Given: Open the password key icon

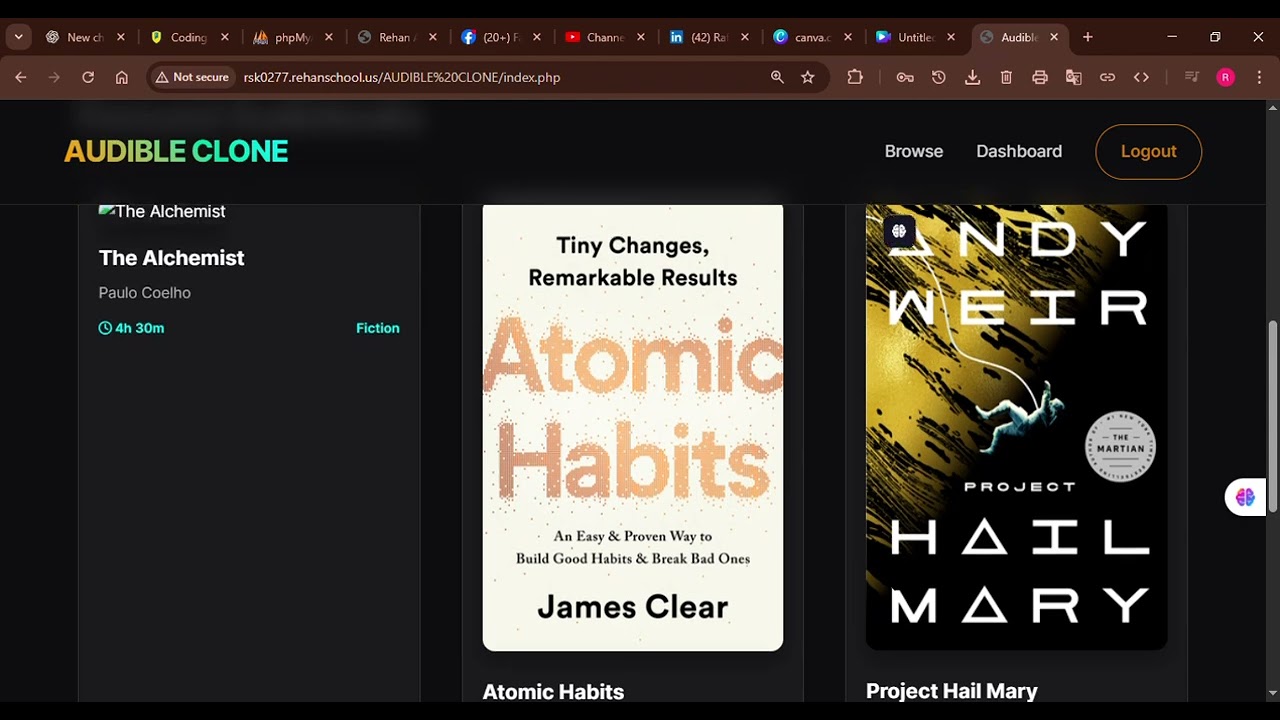Looking at the screenshot, I should [x=905, y=77].
